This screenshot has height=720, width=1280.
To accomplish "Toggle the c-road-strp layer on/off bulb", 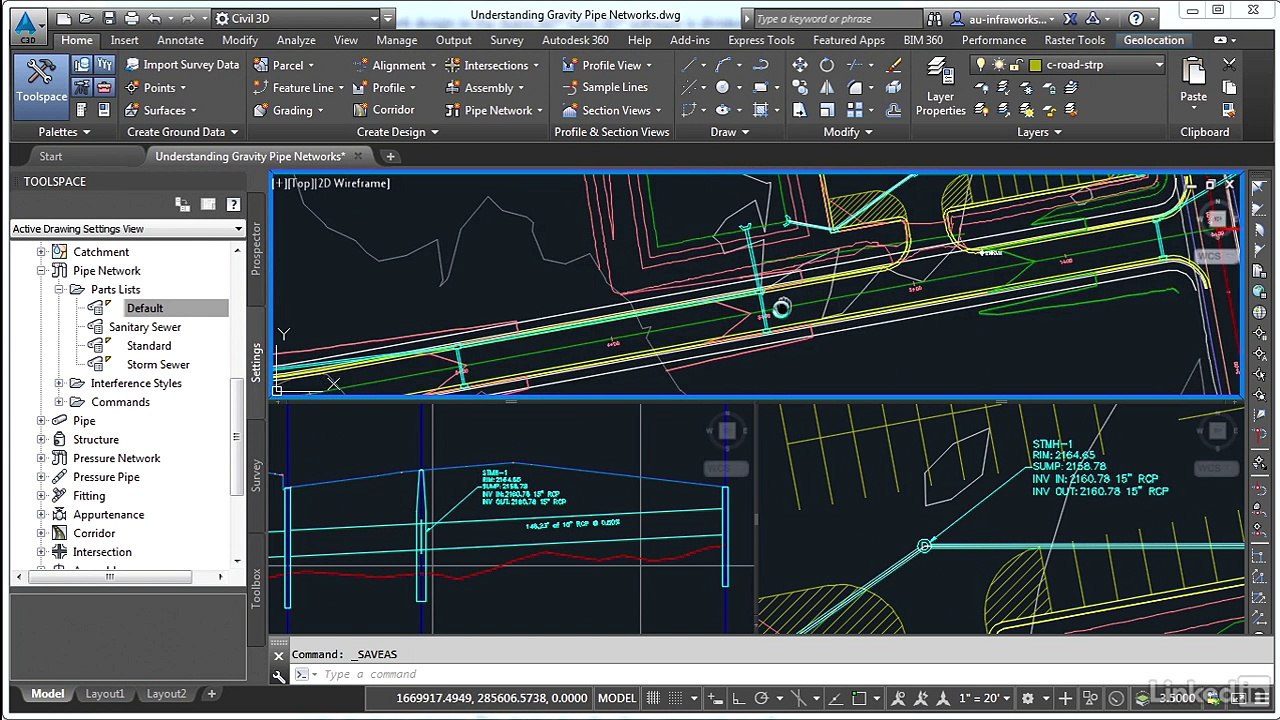I will click(x=981, y=65).
